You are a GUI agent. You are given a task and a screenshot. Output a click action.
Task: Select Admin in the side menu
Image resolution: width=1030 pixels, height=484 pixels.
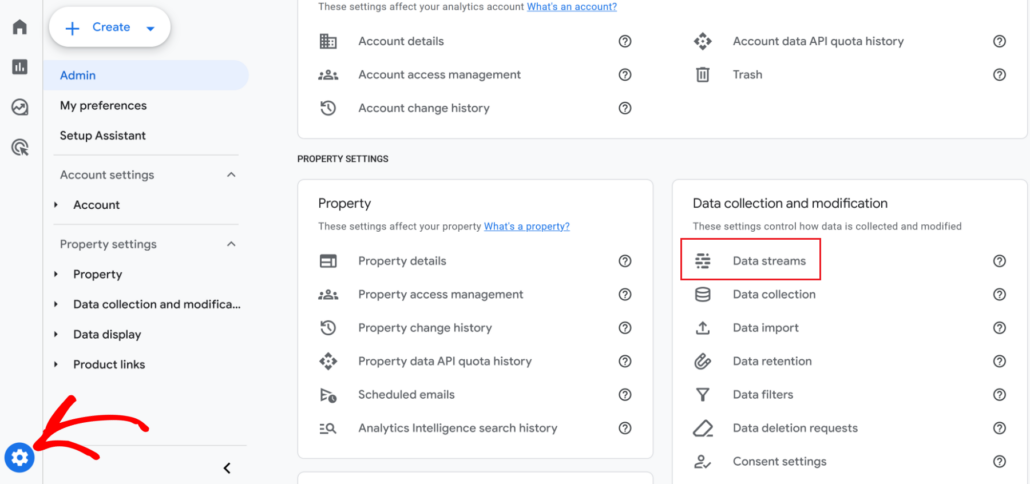[146, 76]
